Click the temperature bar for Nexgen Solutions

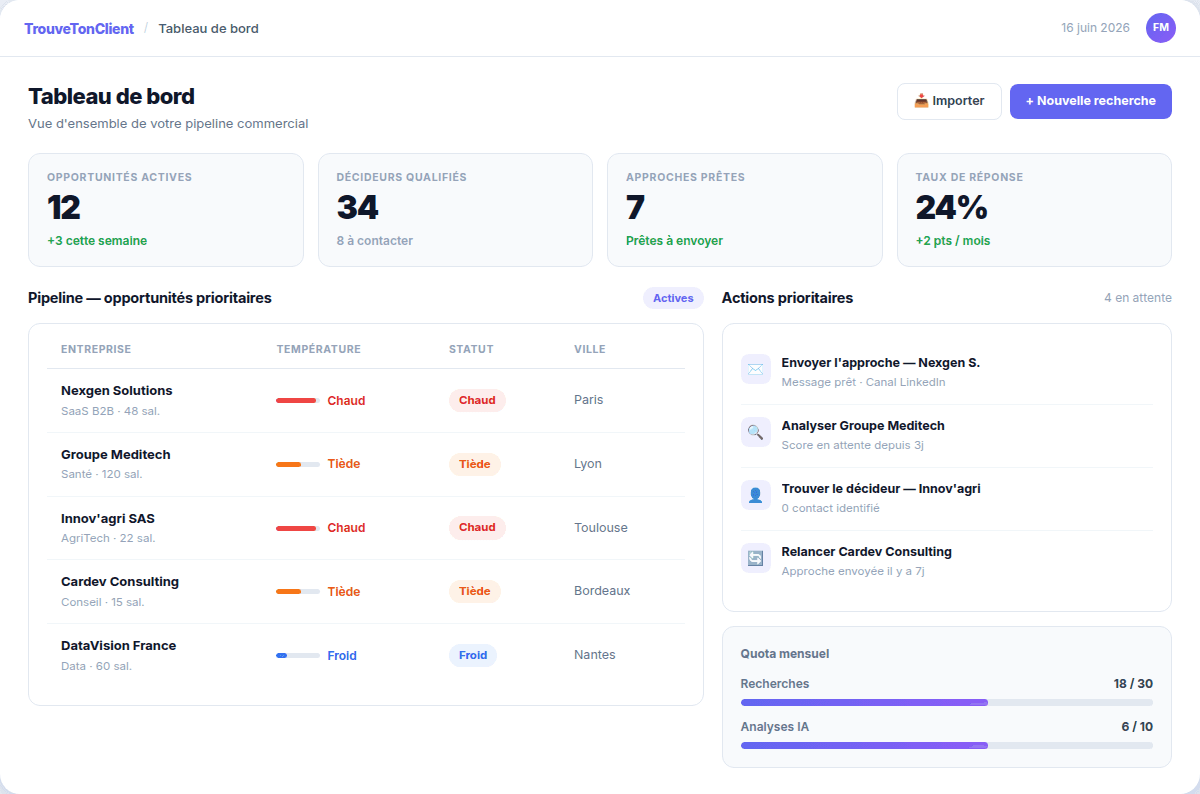298,401
